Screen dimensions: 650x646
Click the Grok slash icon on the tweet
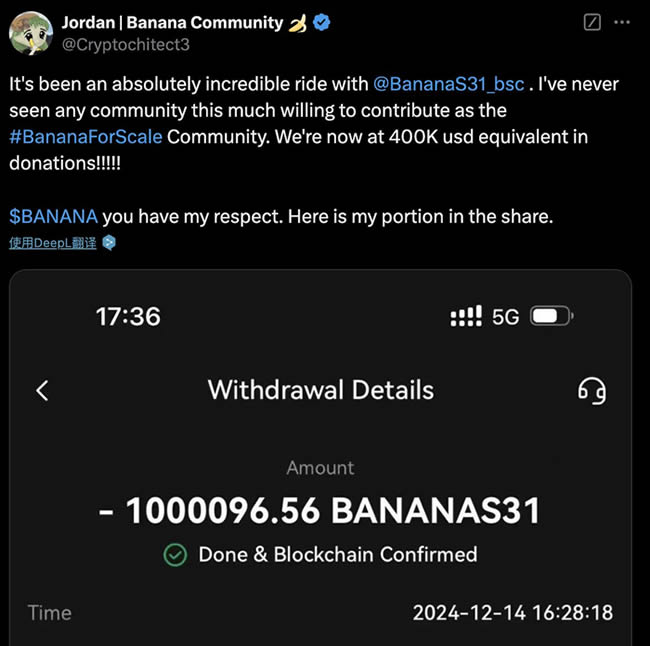pos(592,23)
